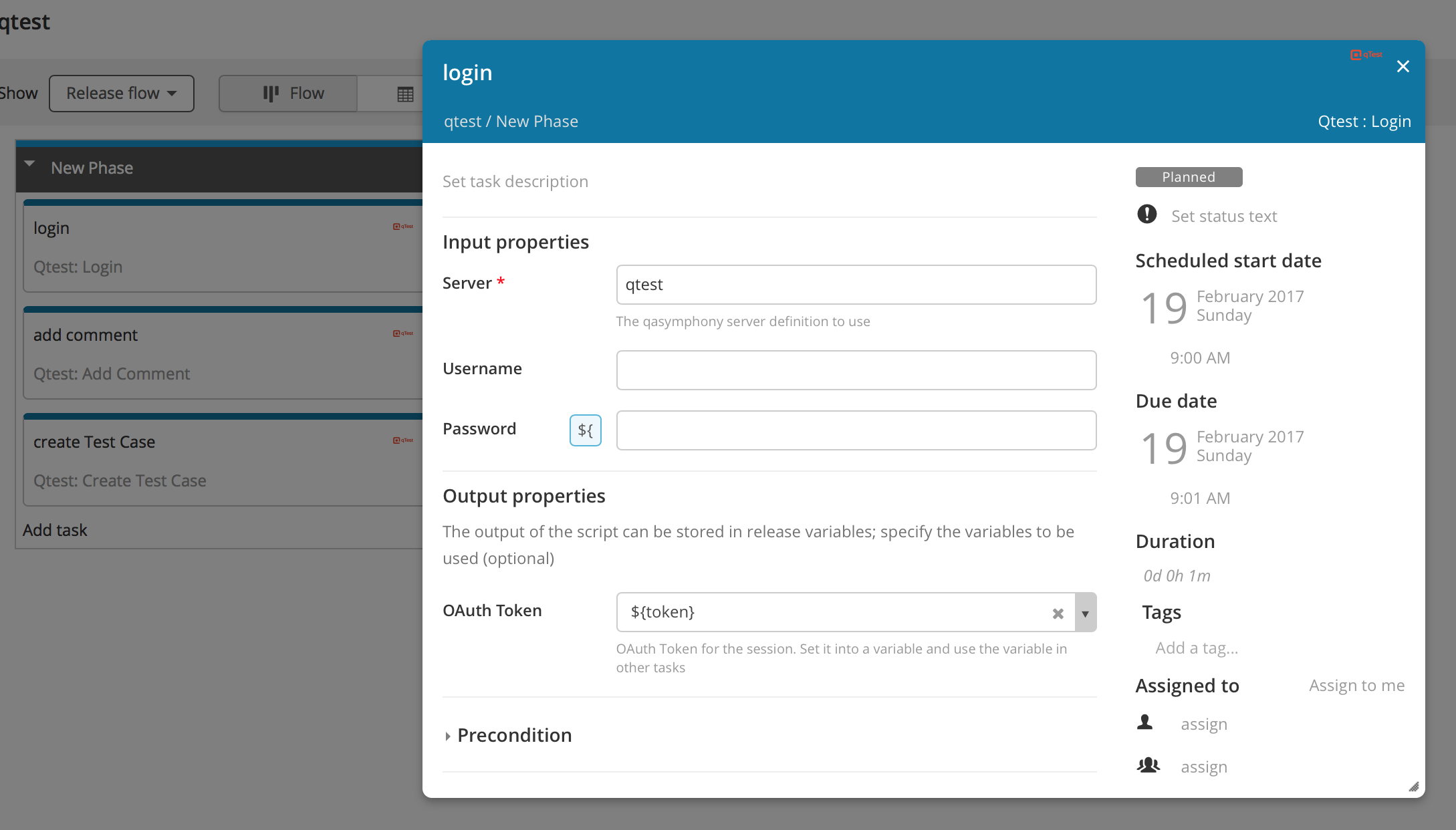Image resolution: width=1456 pixels, height=830 pixels.
Task: Clear the OAuth Token value
Action: (1058, 613)
